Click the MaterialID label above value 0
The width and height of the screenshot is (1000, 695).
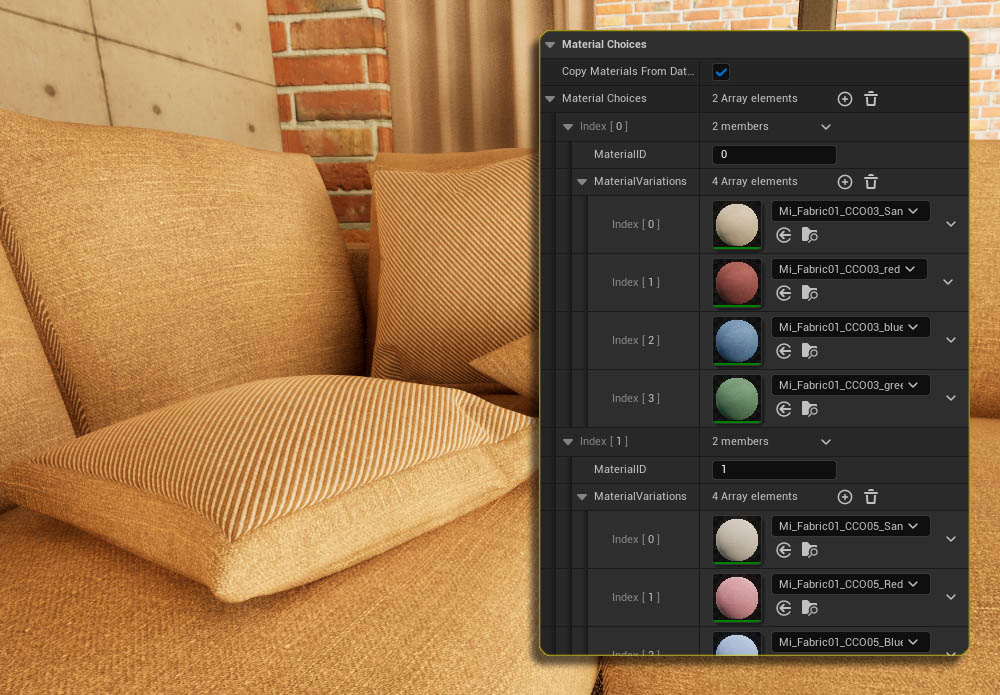click(620, 154)
